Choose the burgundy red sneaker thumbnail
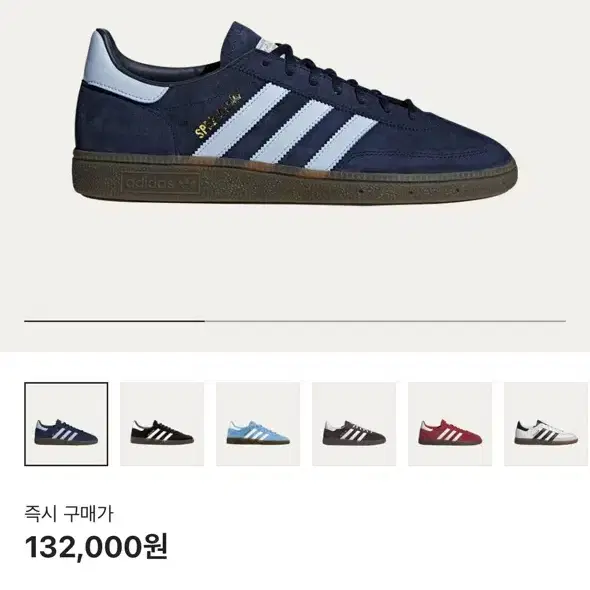This screenshot has height=590, width=590. pyautogui.click(x=450, y=424)
